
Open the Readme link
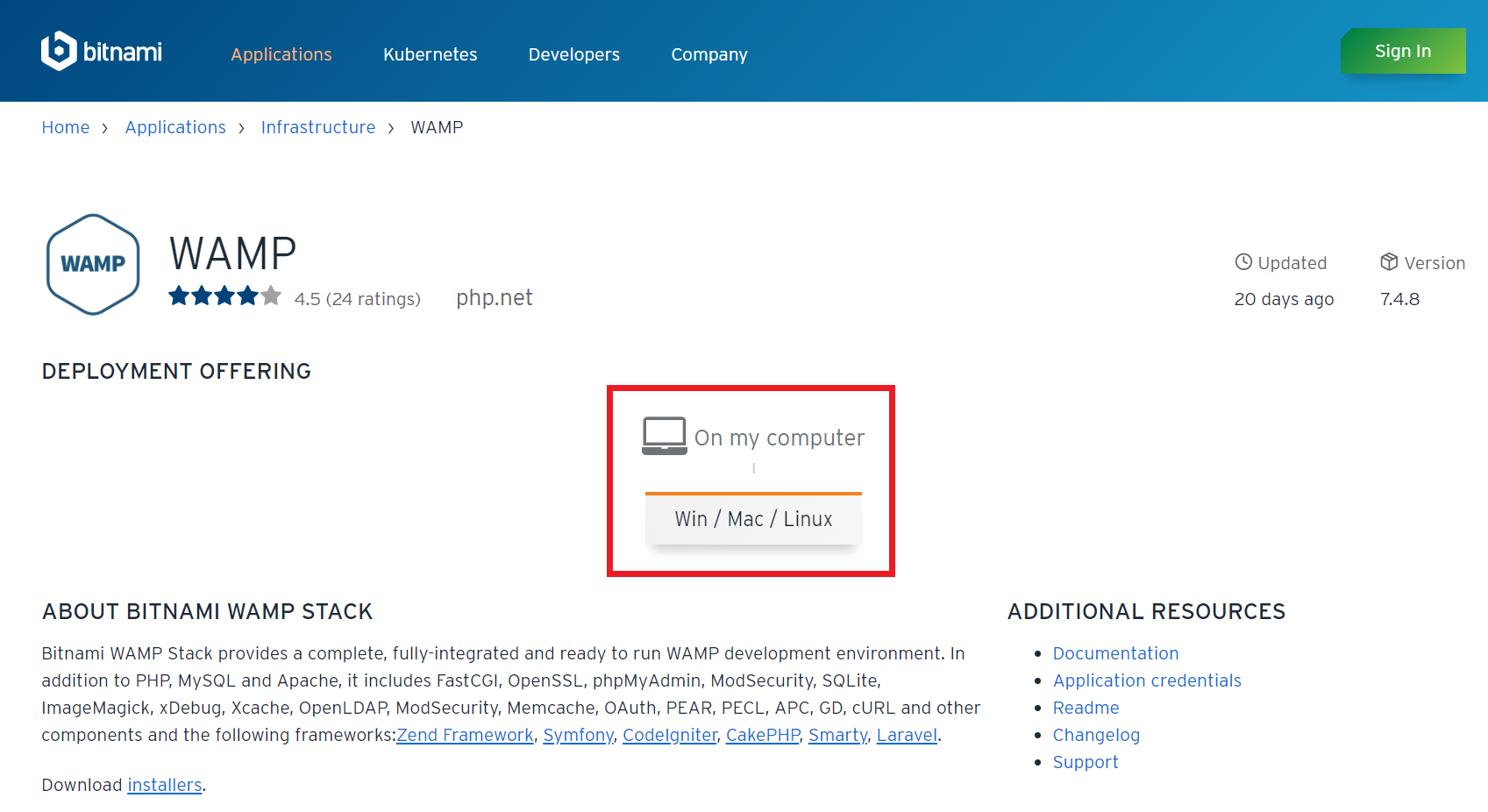(x=1086, y=708)
